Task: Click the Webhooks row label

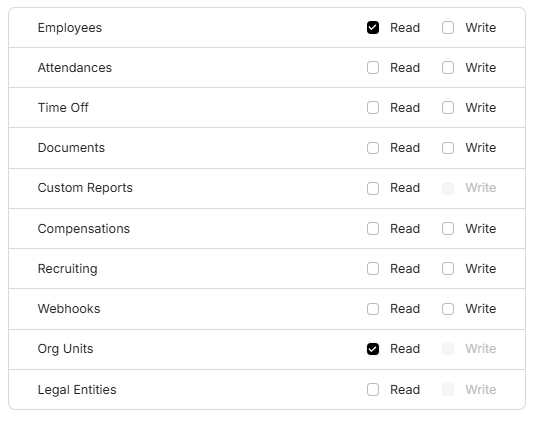Action: [69, 309]
